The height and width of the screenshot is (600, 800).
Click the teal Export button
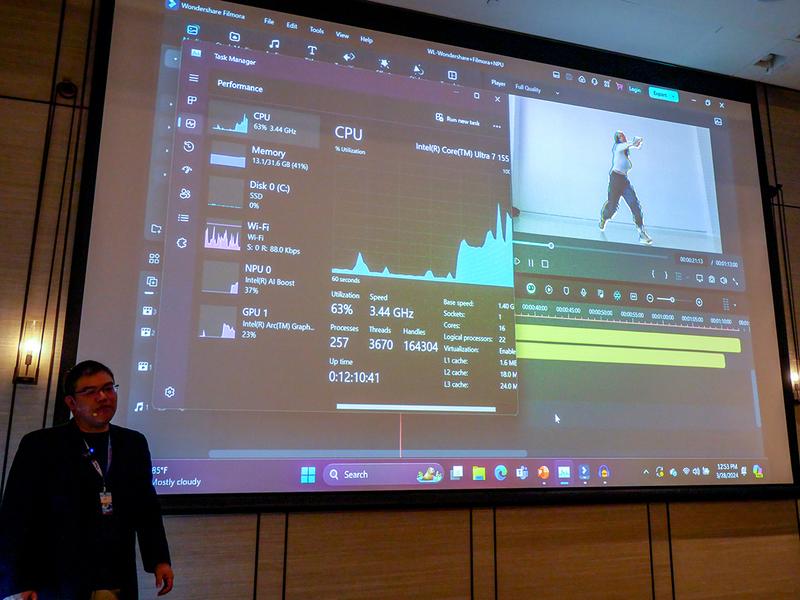point(663,94)
